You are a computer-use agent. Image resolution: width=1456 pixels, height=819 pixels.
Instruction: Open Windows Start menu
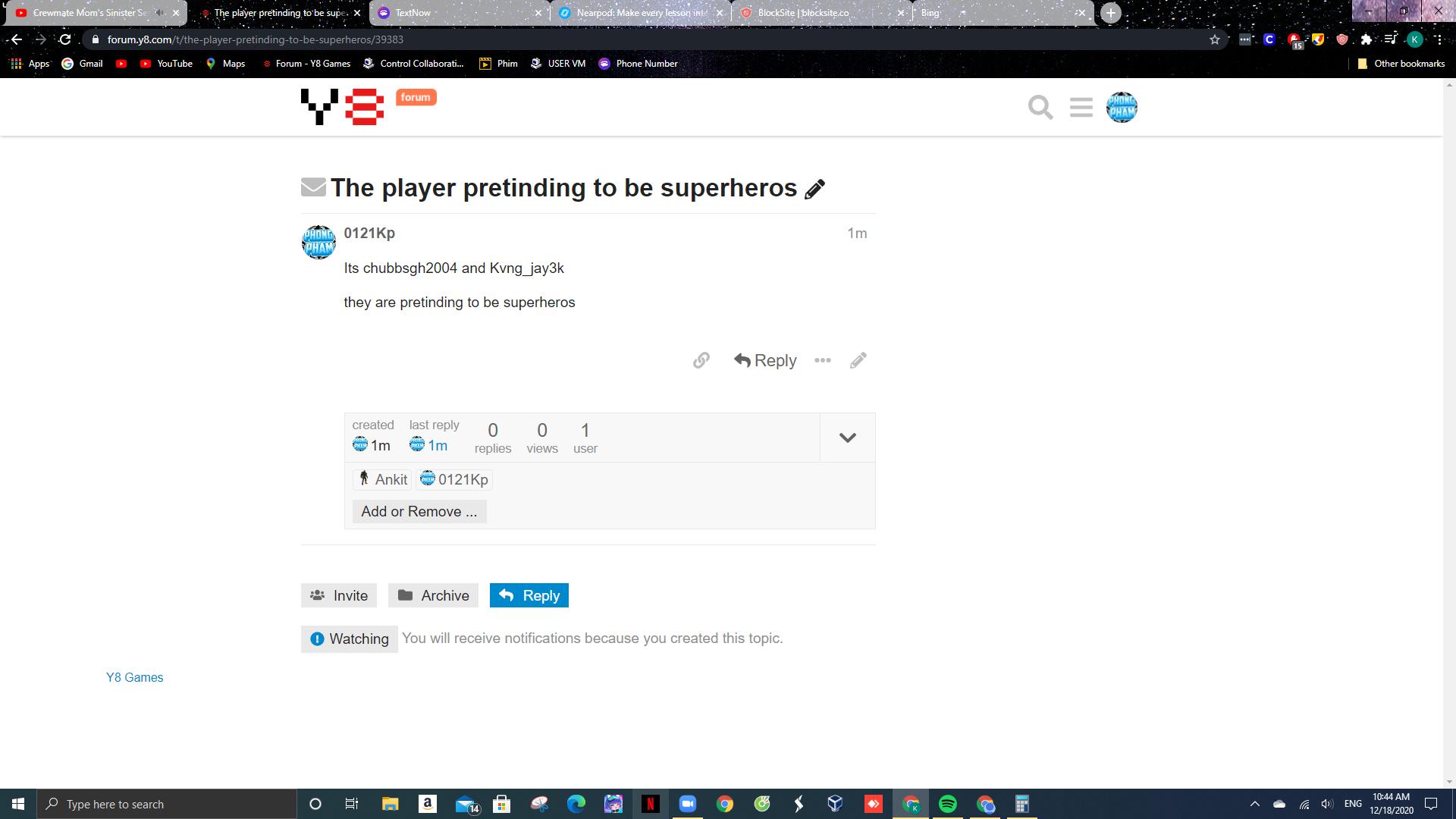(18, 804)
